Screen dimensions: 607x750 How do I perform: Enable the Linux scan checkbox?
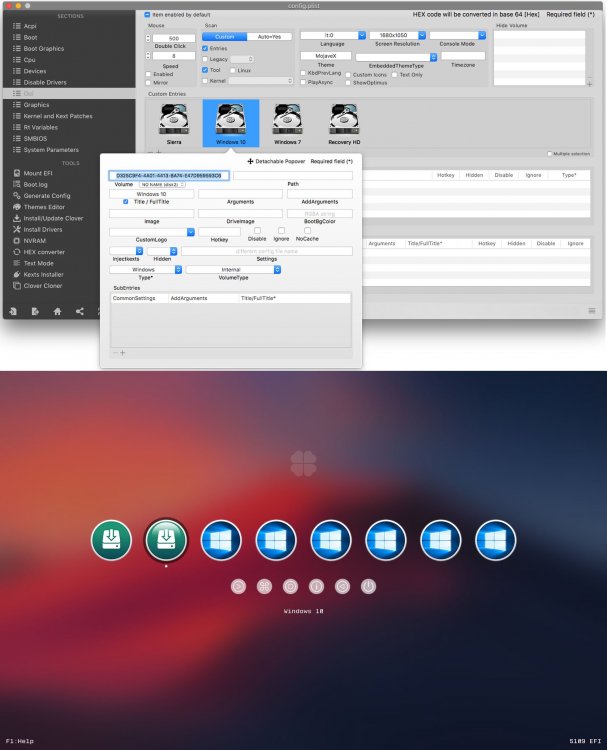(233, 70)
